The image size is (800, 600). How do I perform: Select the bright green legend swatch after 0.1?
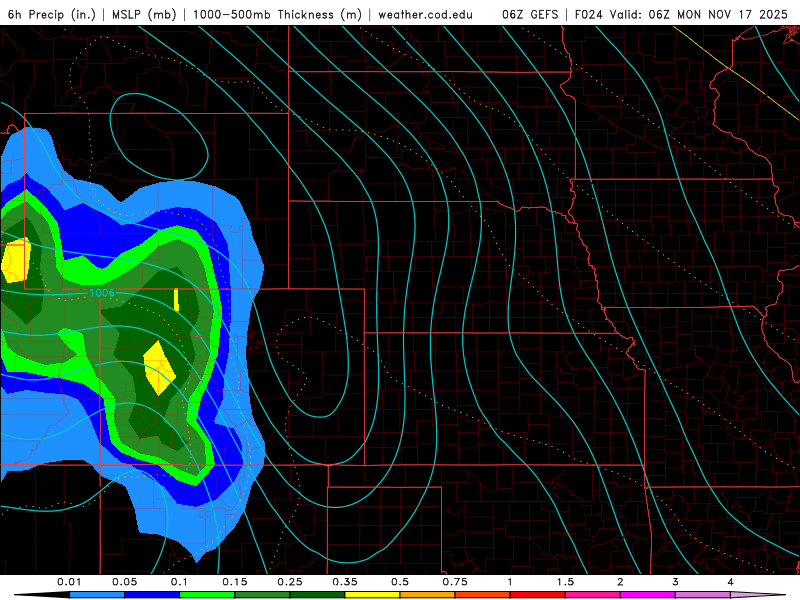pos(207,595)
